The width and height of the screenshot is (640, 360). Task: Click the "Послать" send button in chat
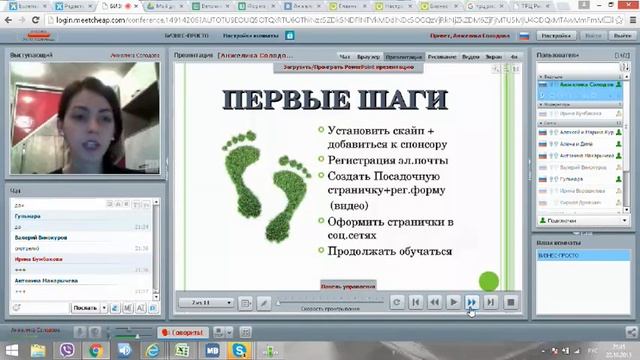85,308
